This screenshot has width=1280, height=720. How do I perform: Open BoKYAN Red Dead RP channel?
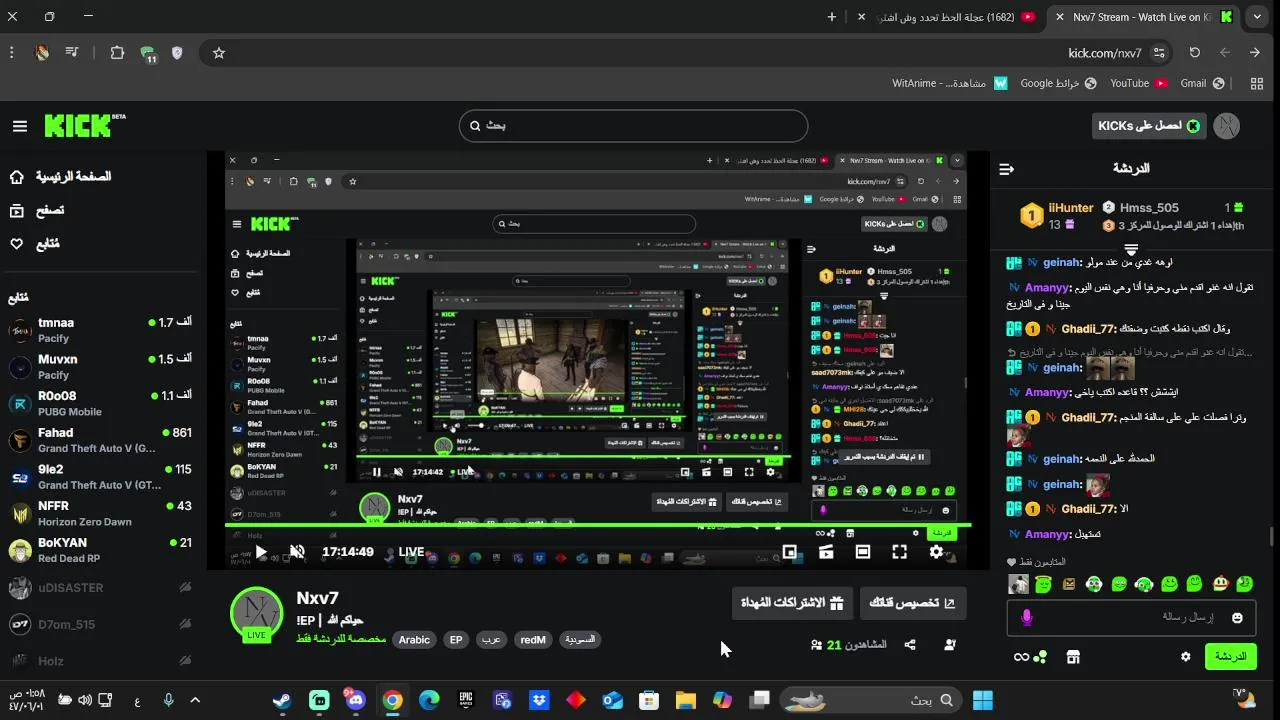pyautogui.click(x=100, y=550)
